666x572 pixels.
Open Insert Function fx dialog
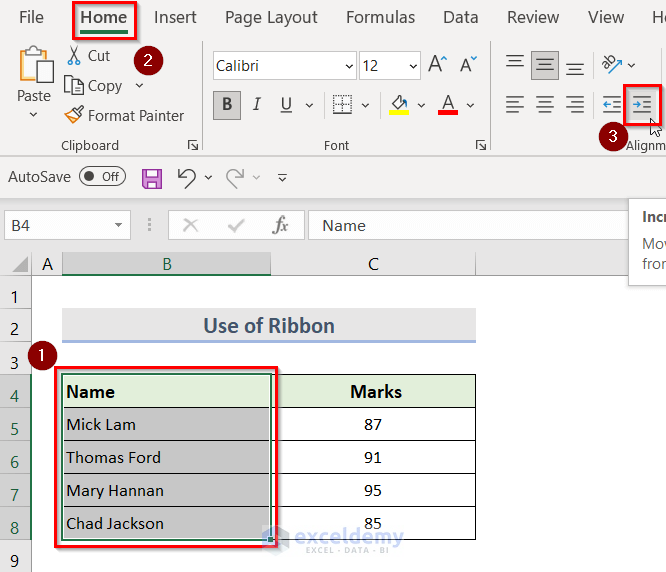[280, 225]
